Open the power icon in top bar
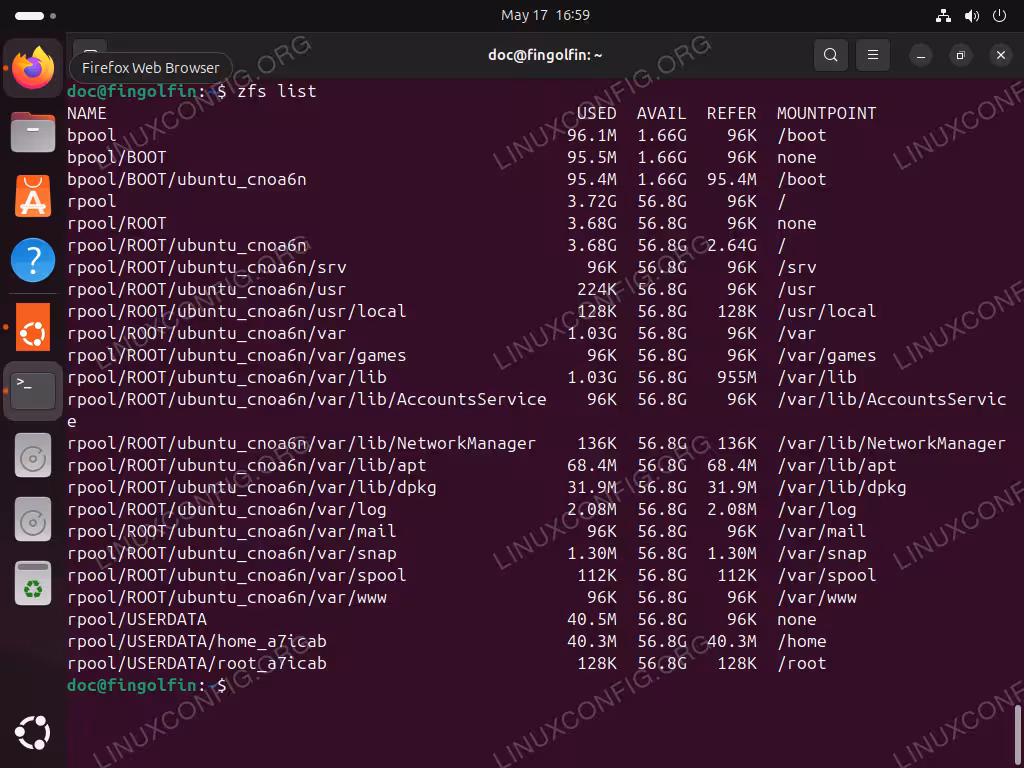 tap(999, 16)
